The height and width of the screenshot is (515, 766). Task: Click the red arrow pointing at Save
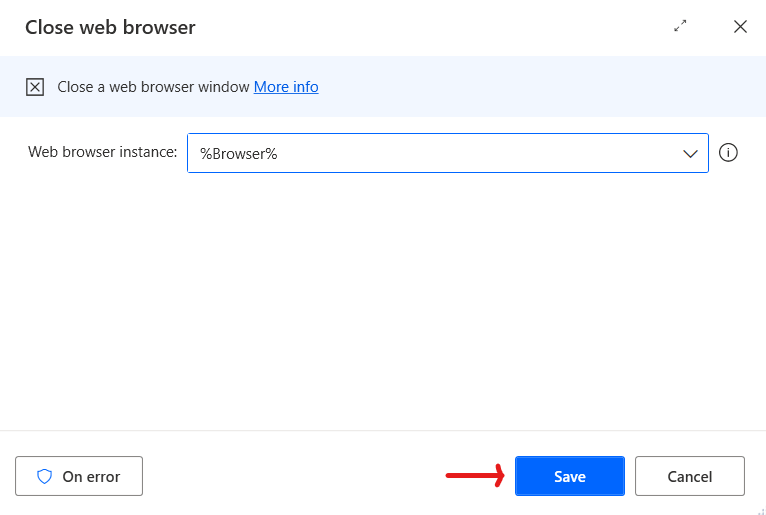pos(475,476)
